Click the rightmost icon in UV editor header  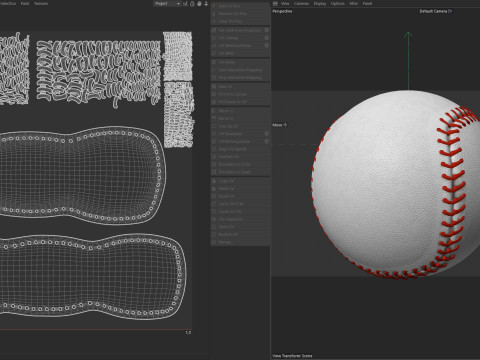point(206,4)
